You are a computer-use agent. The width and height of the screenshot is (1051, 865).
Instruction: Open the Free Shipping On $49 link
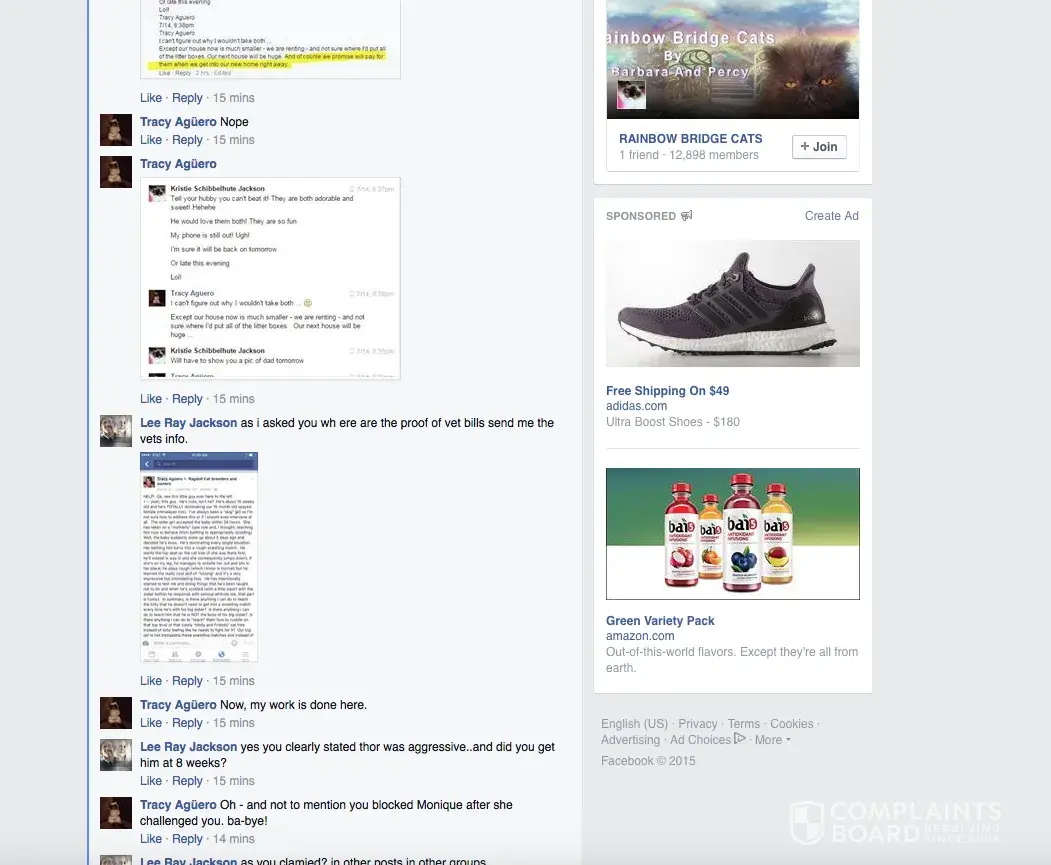point(668,391)
